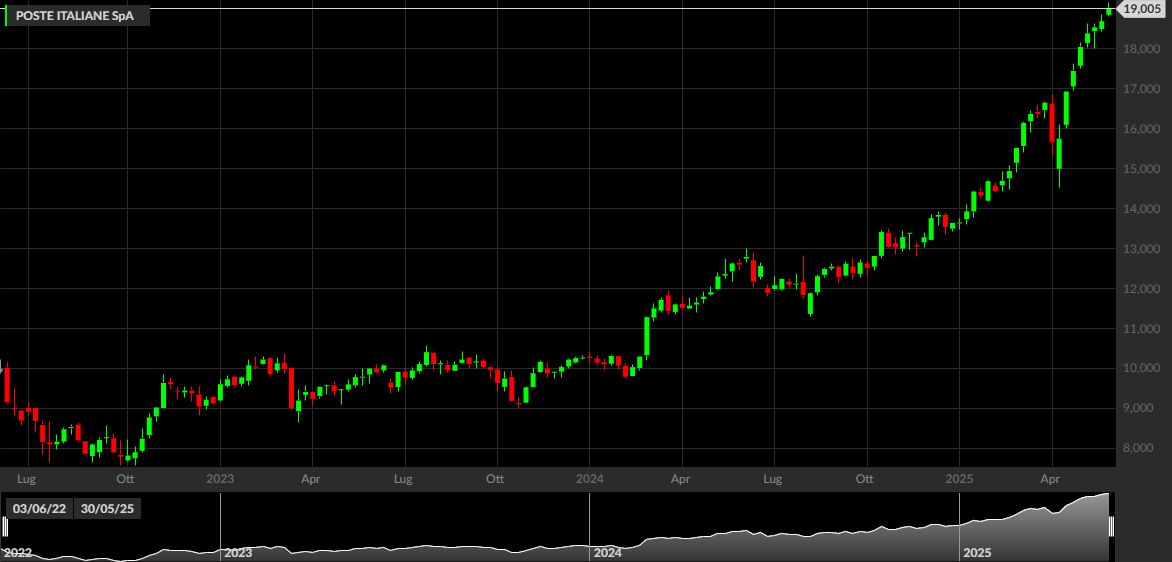This screenshot has height=562, width=1172.
Task: Grab the right range handle of the navigator
Action: (1111, 526)
